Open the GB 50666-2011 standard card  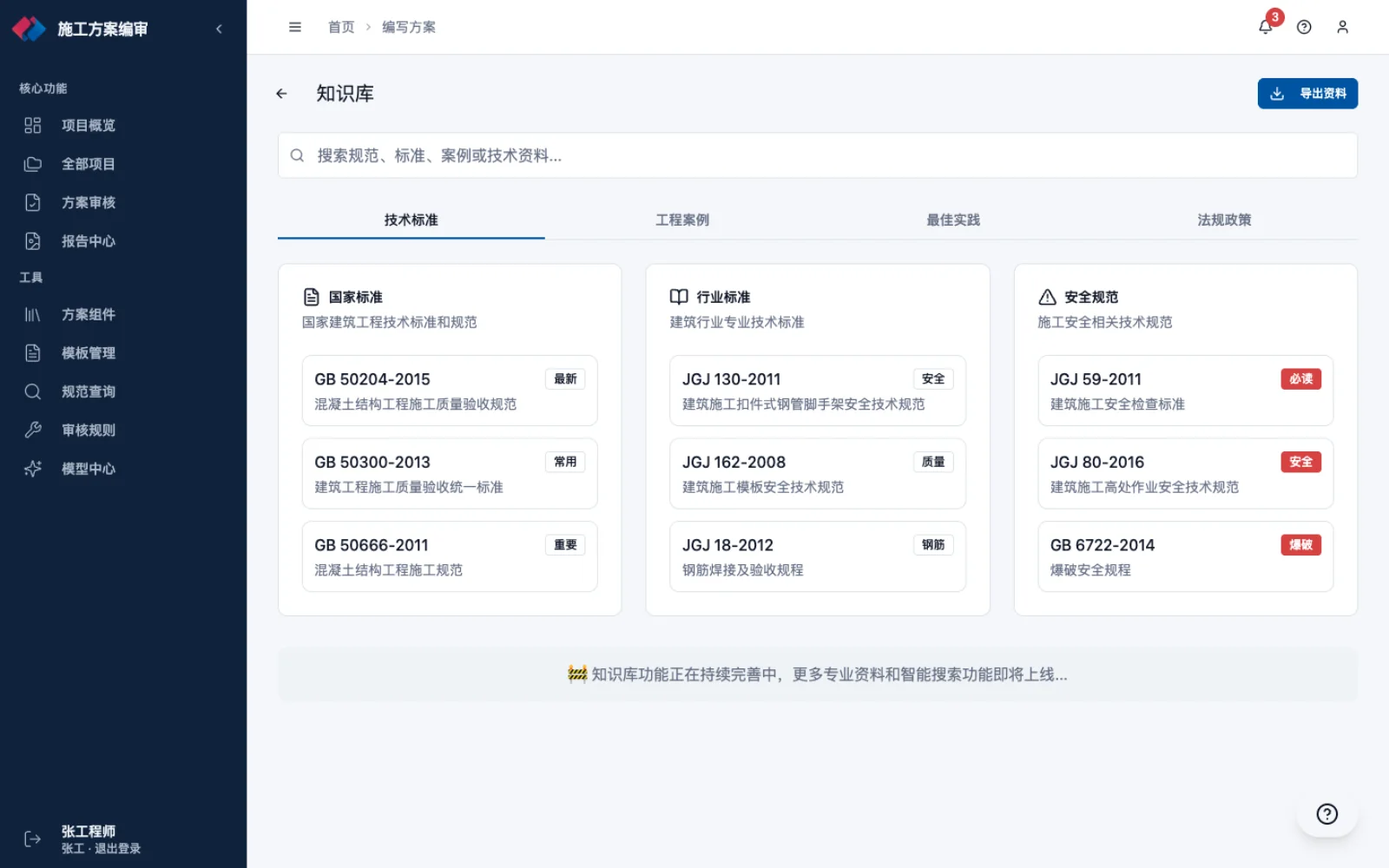click(x=450, y=556)
